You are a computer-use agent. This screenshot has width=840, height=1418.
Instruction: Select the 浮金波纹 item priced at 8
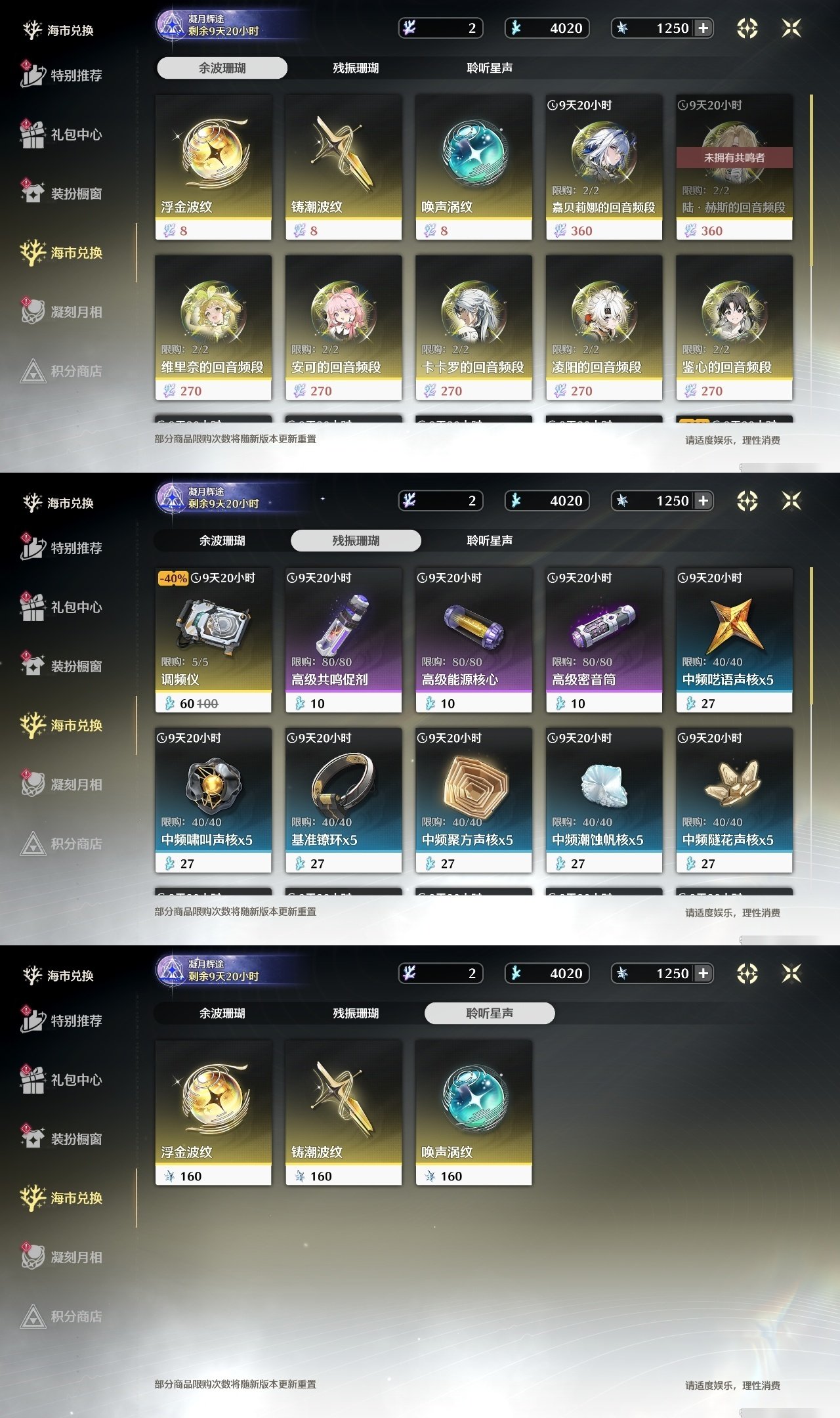pyautogui.click(x=213, y=167)
